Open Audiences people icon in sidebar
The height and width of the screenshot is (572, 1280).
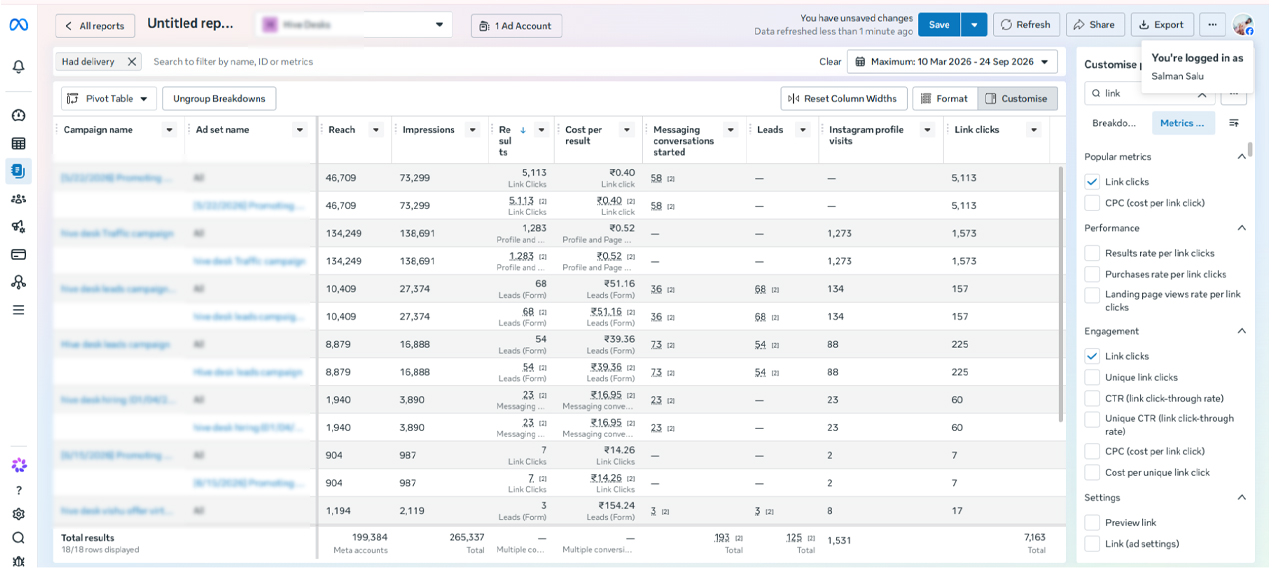click(x=18, y=199)
